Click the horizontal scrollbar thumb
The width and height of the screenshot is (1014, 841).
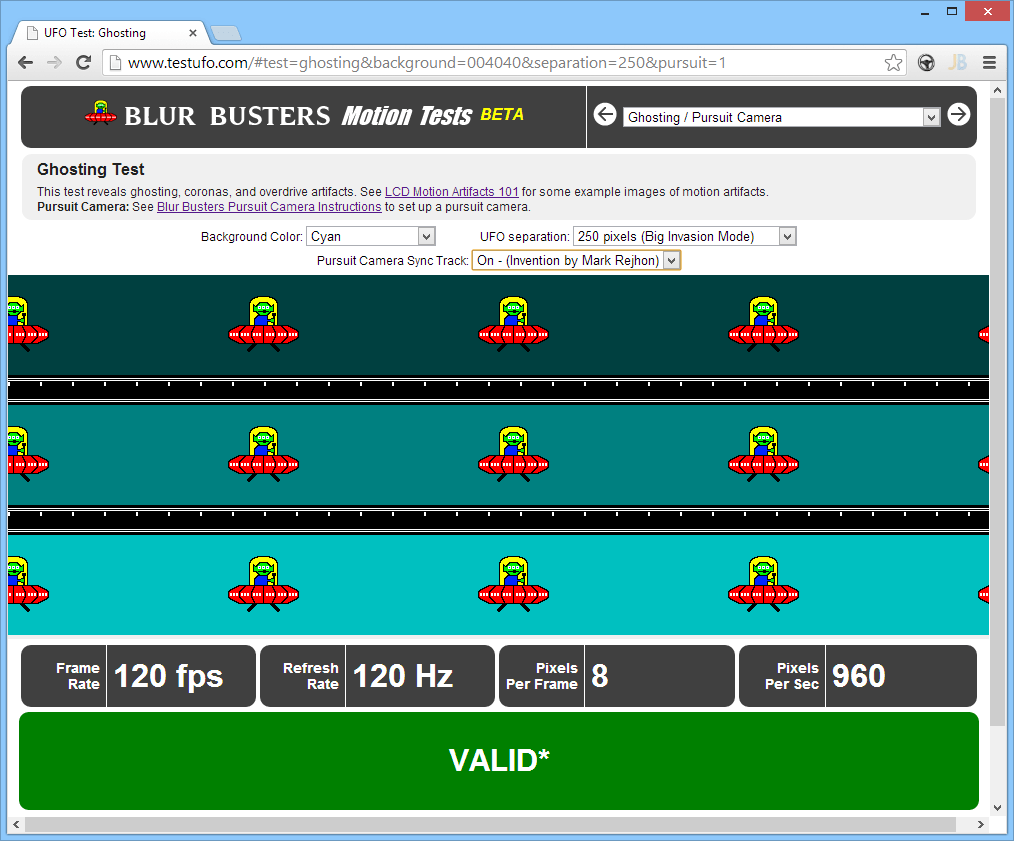pos(490,824)
